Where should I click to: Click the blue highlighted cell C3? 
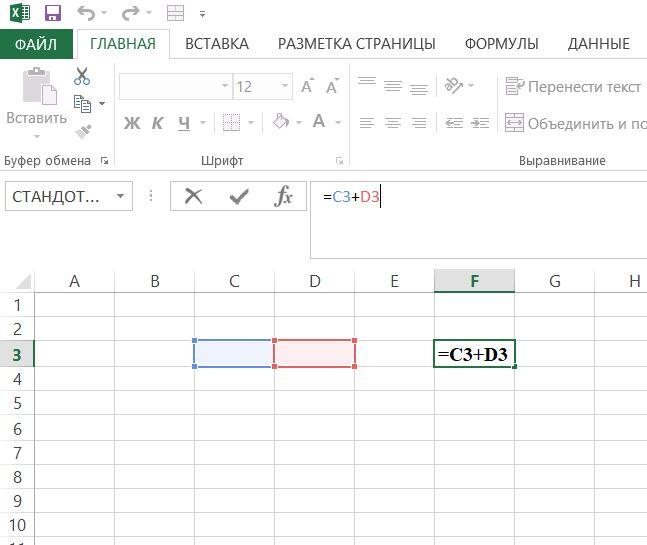[x=234, y=354]
